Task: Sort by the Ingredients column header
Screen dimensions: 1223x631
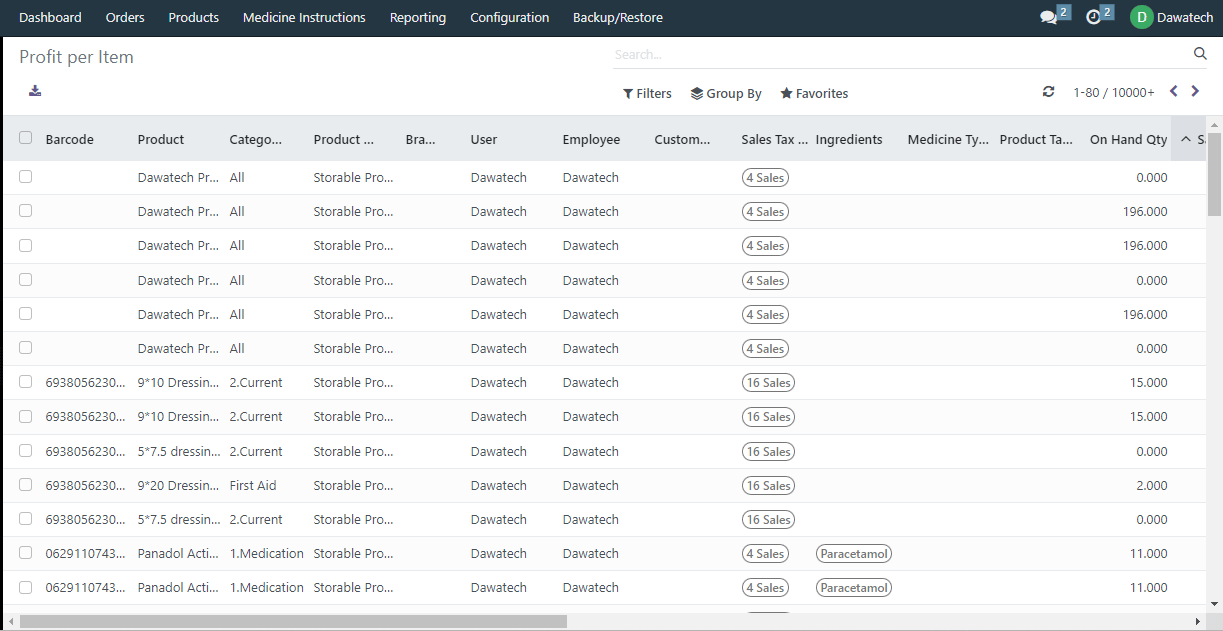Action: [849, 139]
